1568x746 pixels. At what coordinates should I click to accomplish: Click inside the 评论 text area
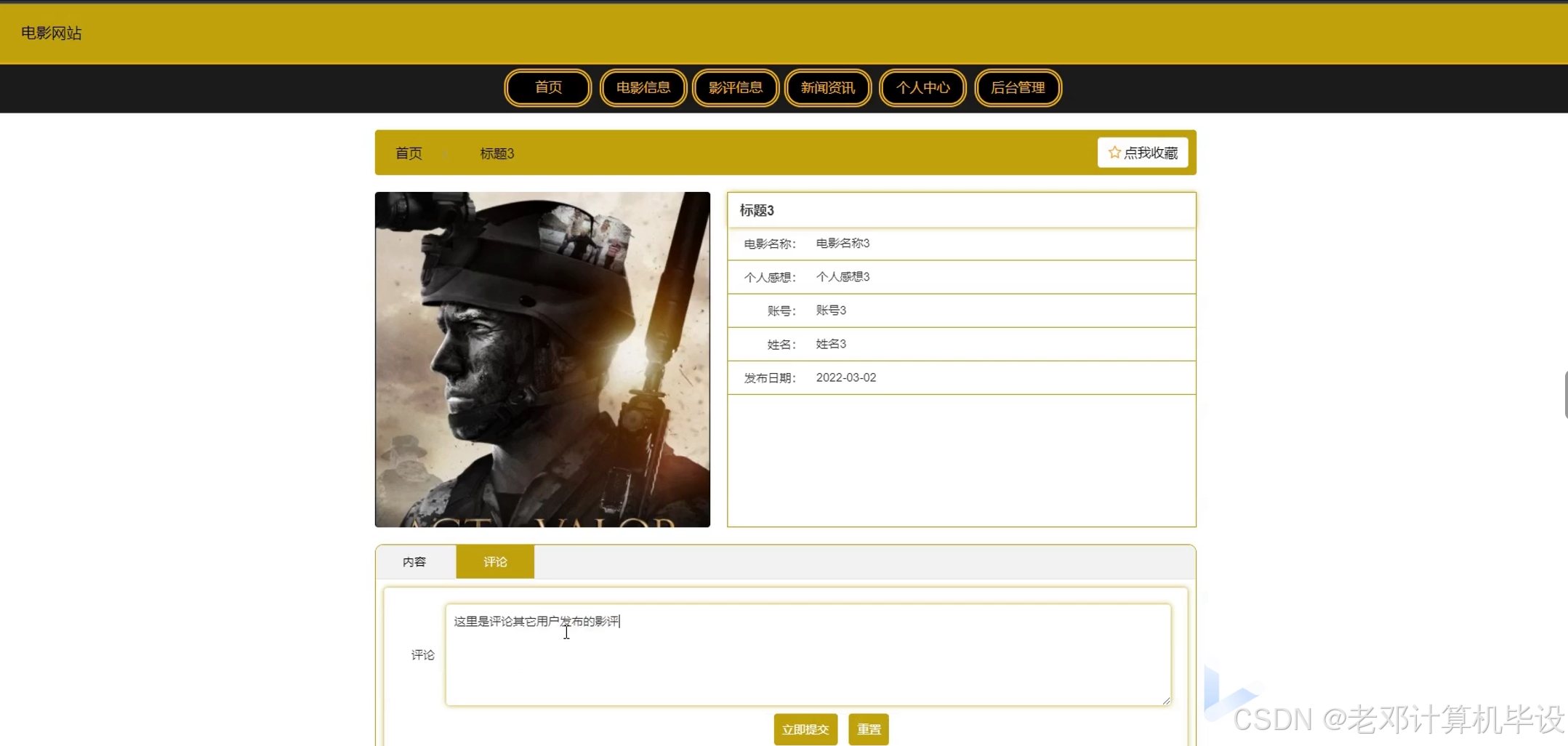point(808,654)
